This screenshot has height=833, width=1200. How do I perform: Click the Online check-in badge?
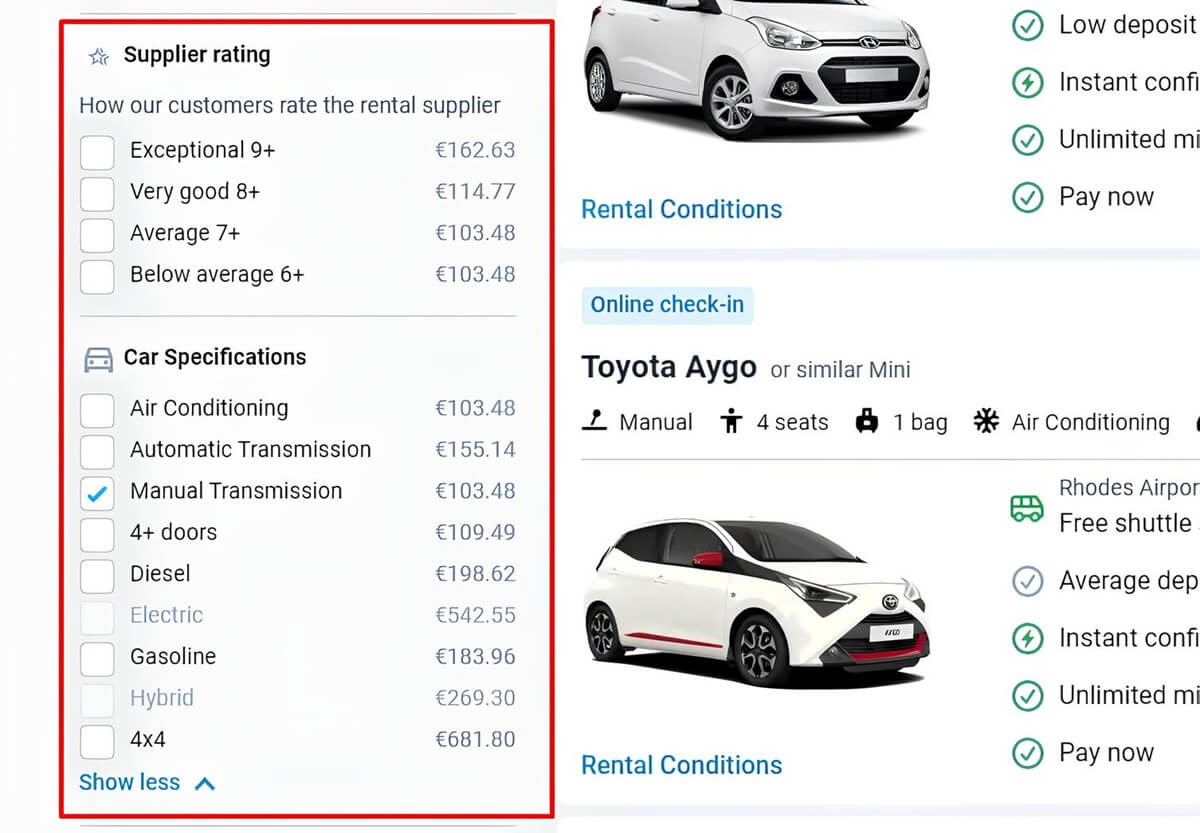667,305
